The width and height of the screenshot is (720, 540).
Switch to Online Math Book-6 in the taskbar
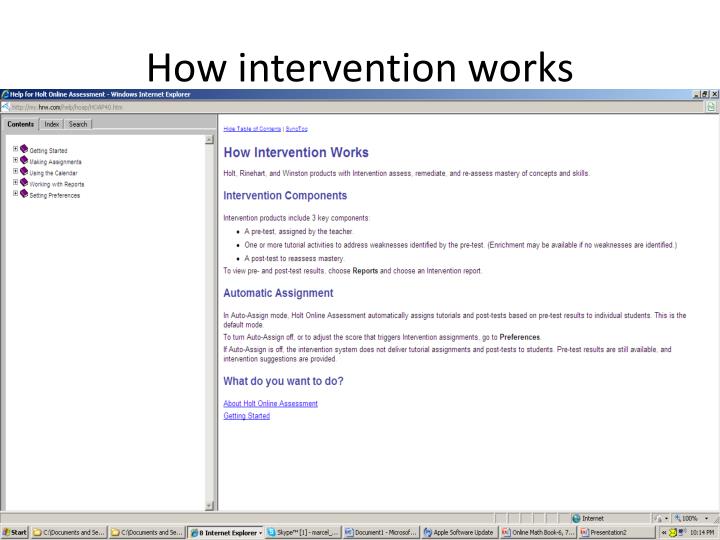click(x=538, y=533)
